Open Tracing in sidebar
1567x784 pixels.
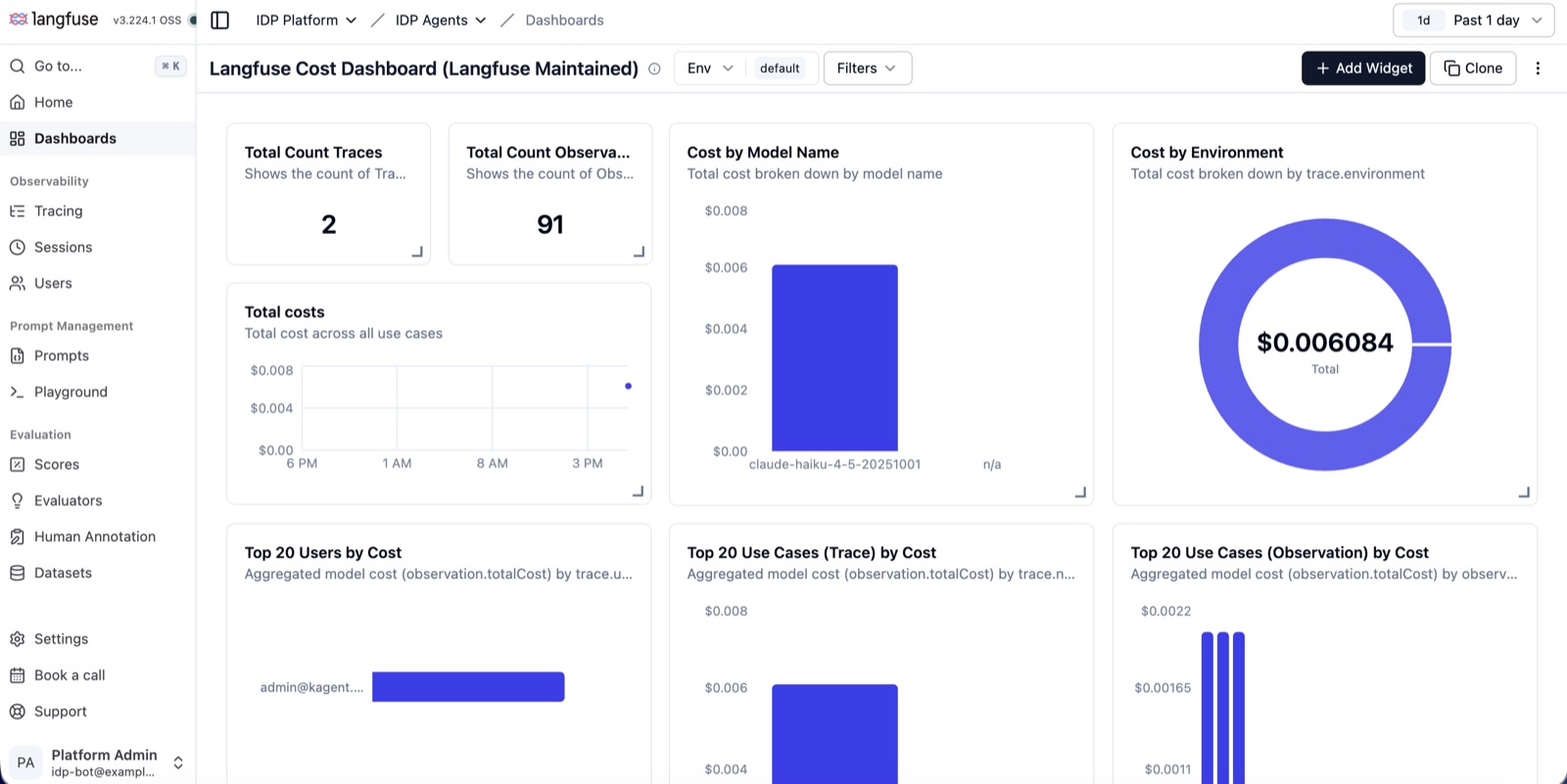[x=98, y=210]
